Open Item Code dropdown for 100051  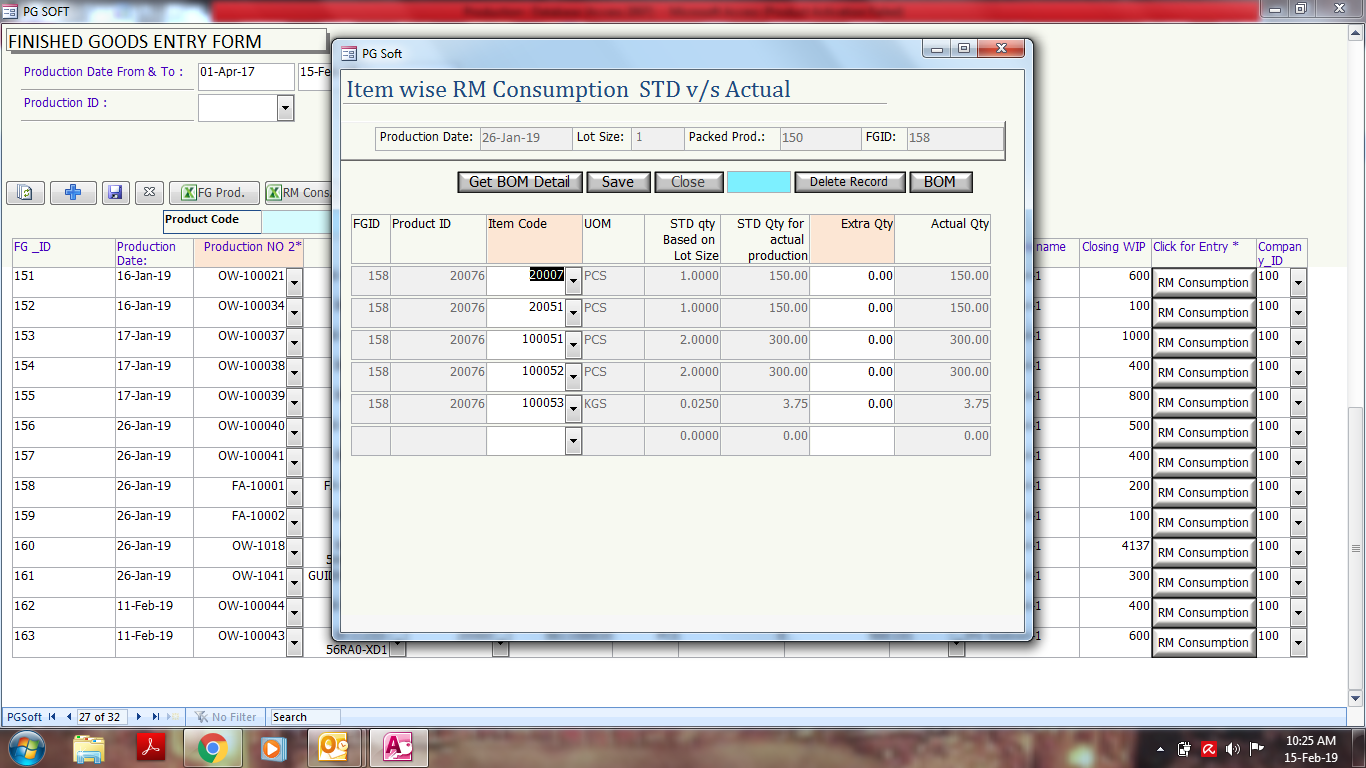pos(573,345)
